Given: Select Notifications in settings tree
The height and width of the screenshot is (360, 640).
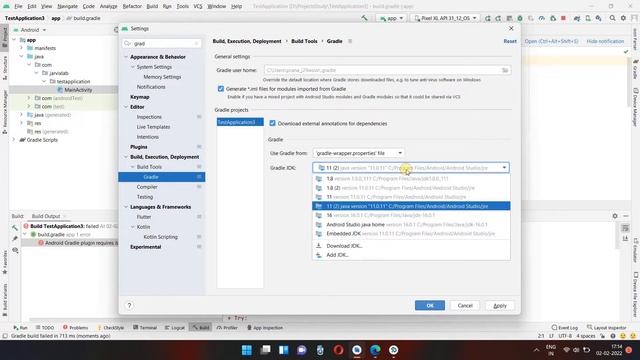Looking at the screenshot, I should (x=151, y=87).
